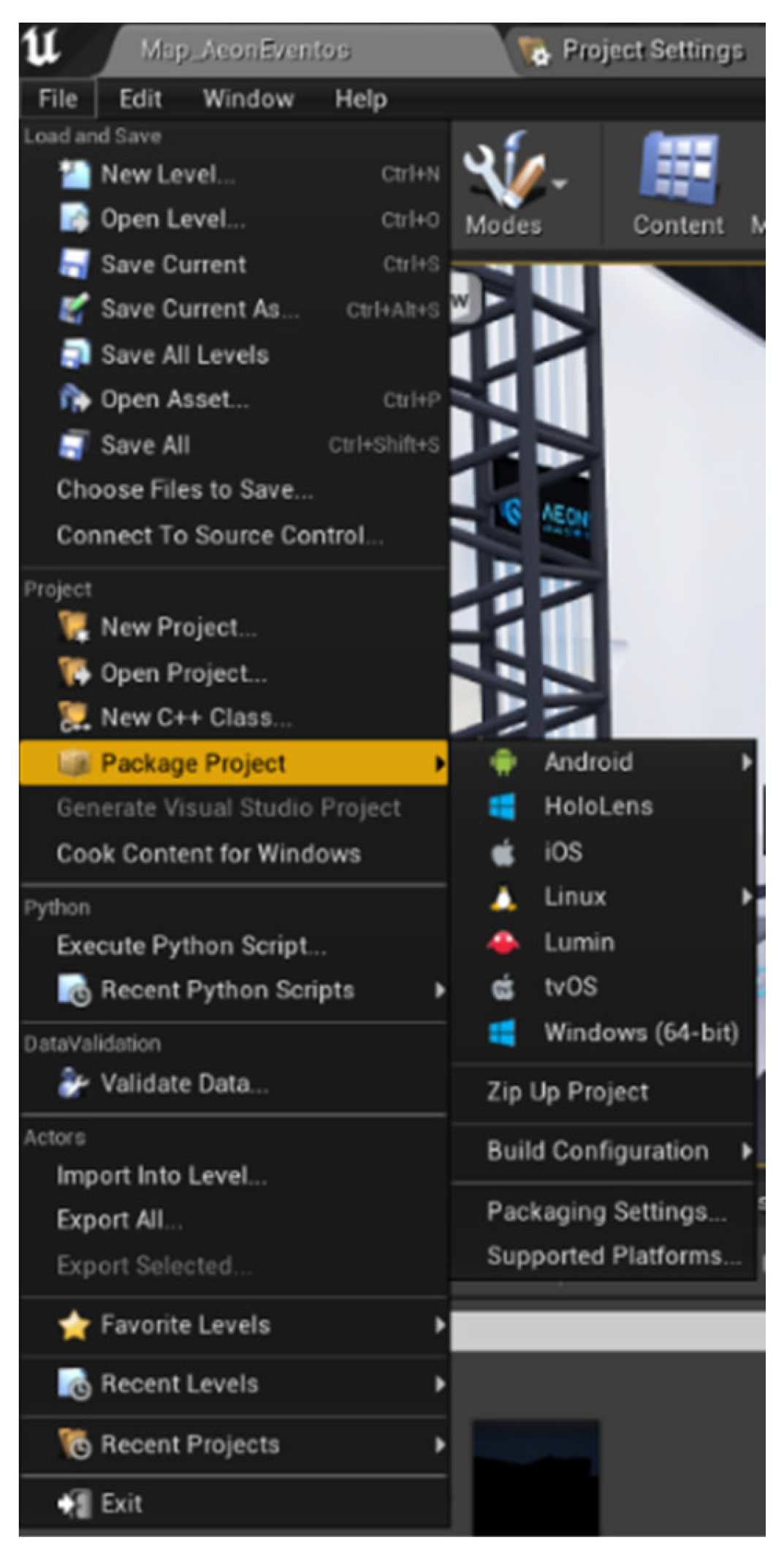784x1561 pixels.
Task: Open Packaging Settings
Action: tap(606, 1211)
